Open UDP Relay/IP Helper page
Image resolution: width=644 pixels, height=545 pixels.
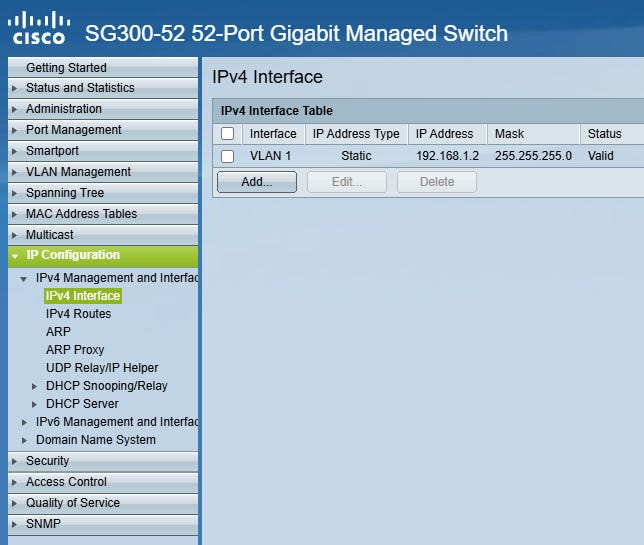click(102, 368)
